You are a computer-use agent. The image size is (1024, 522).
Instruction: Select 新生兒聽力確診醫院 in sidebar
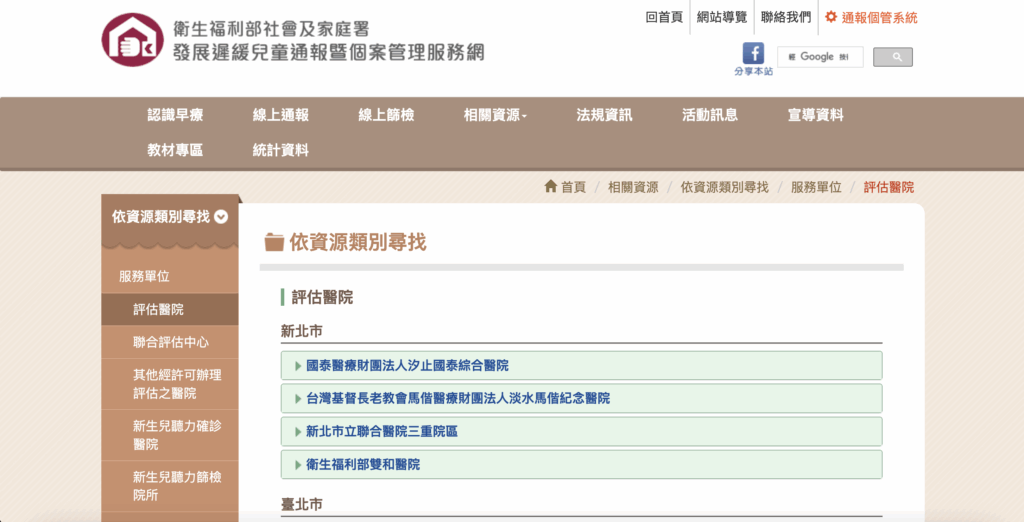170,435
